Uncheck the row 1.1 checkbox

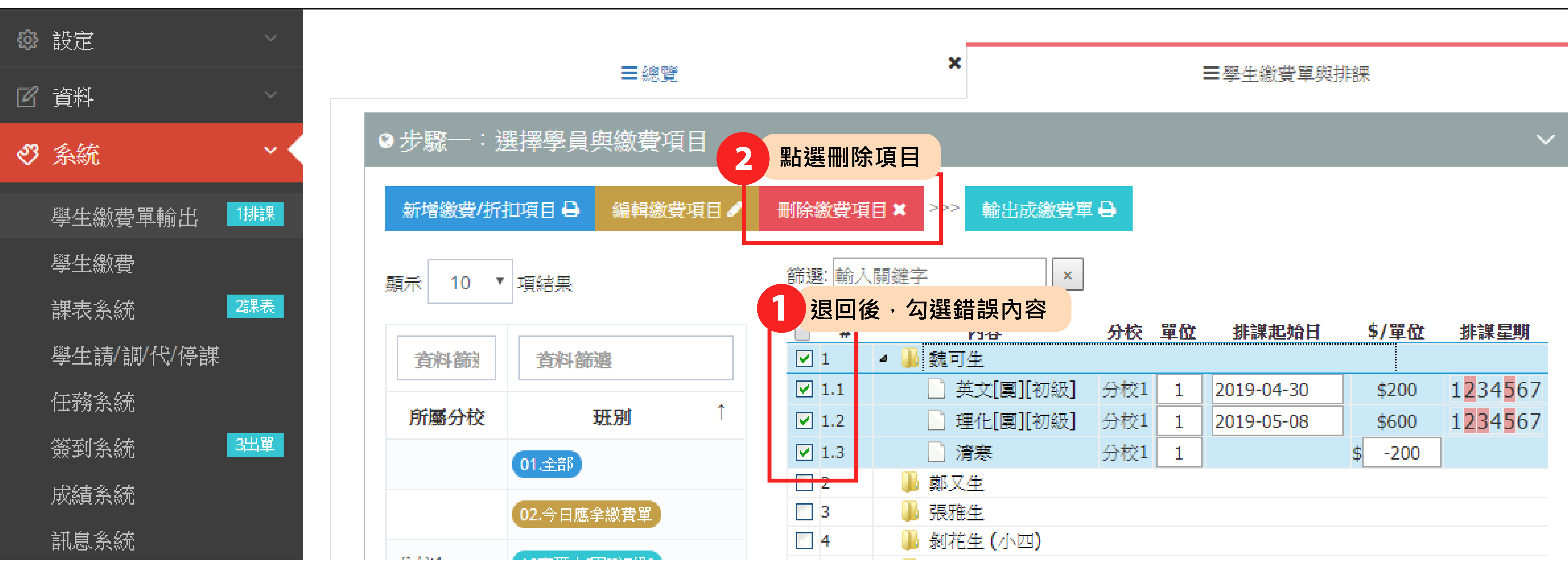[x=804, y=389]
